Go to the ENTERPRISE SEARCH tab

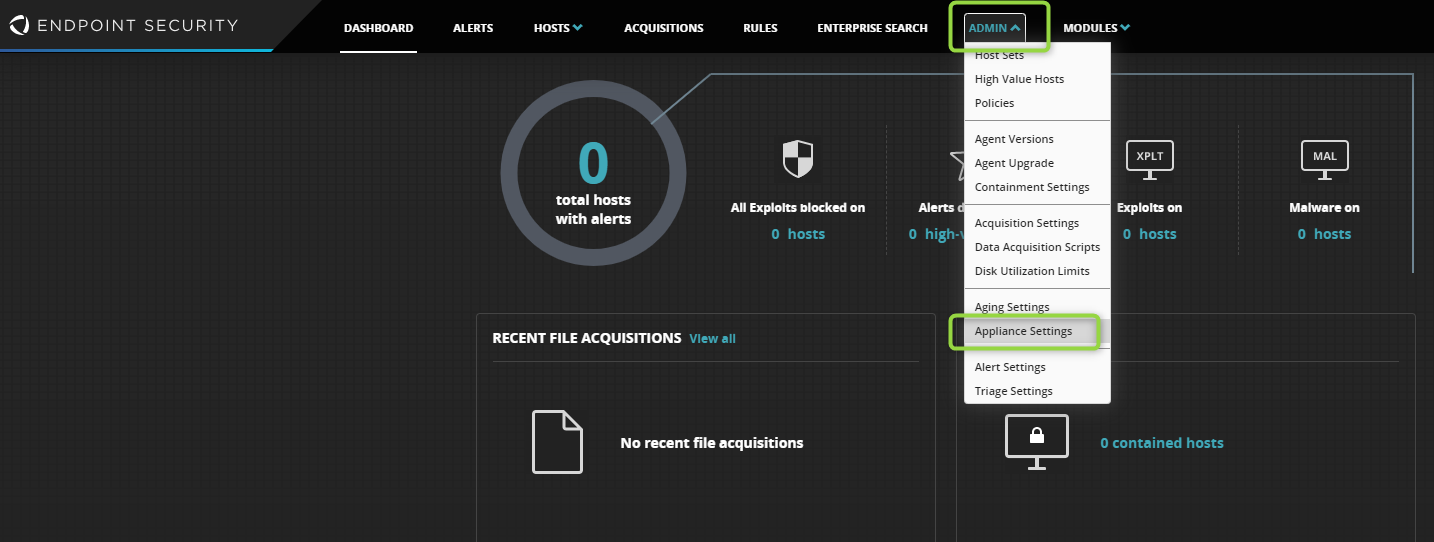[x=872, y=28]
